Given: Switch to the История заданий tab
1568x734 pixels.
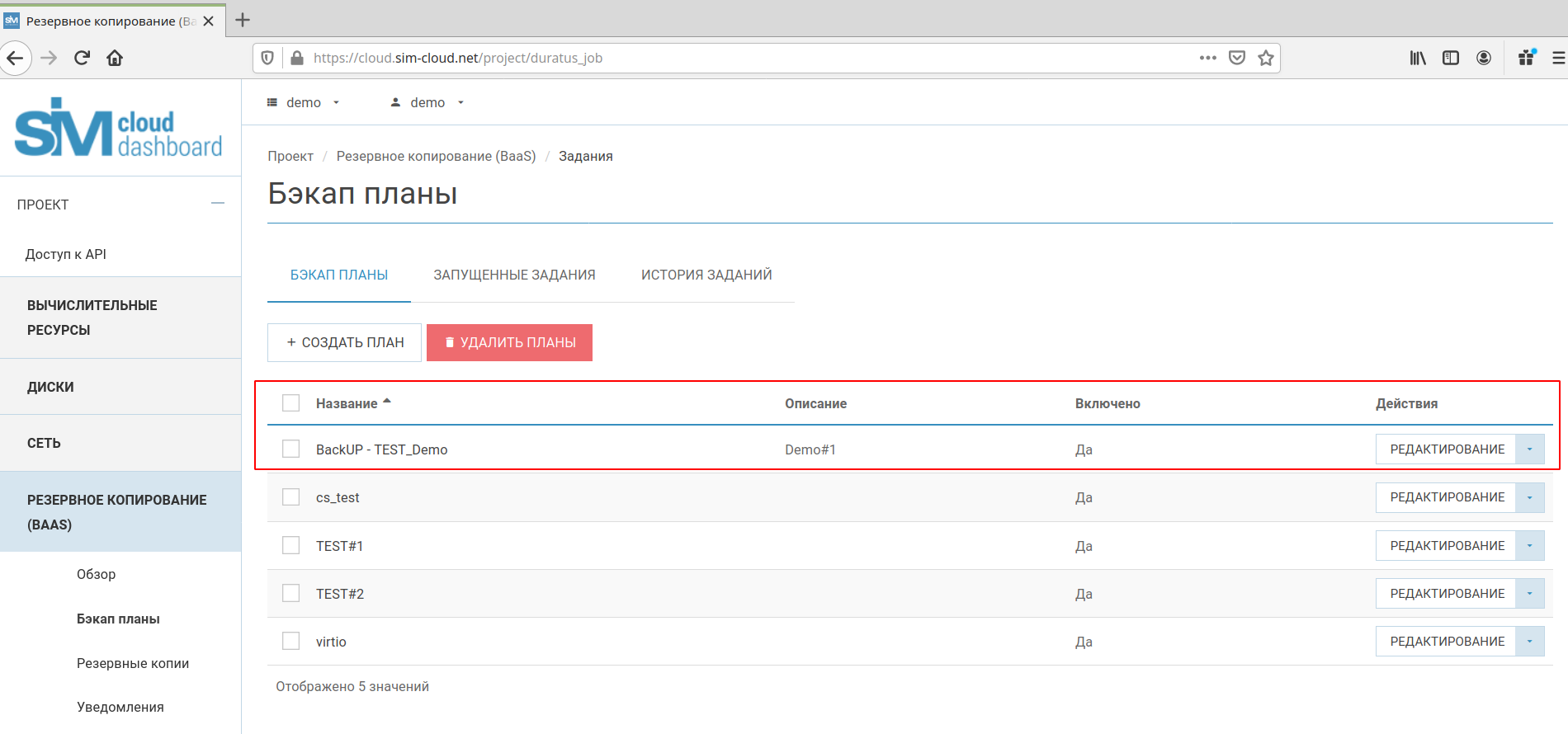Looking at the screenshot, I should tap(706, 275).
